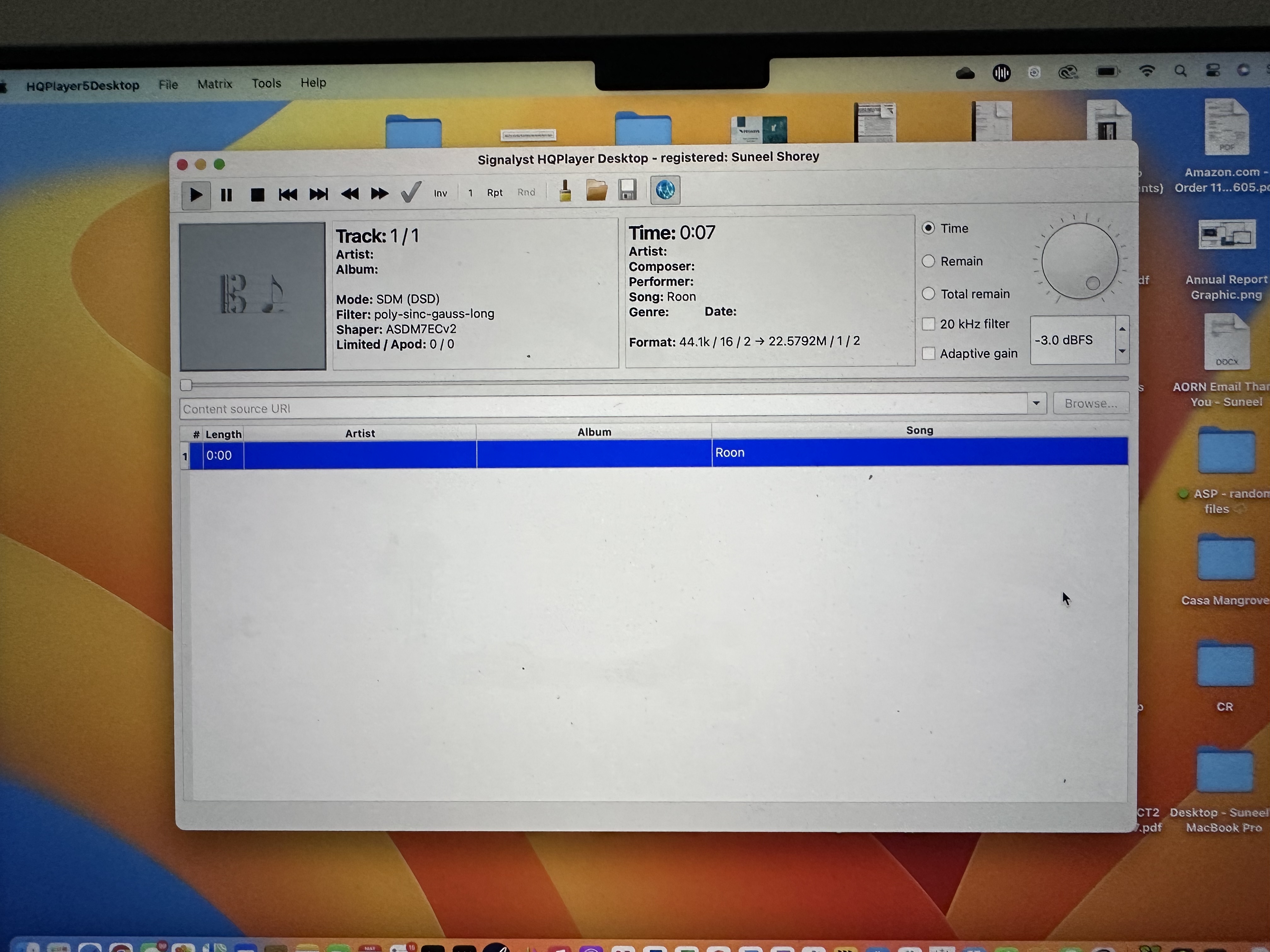The image size is (1270, 952).
Task: Open playlist with the folder icon
Action: (x=597, y=190)
